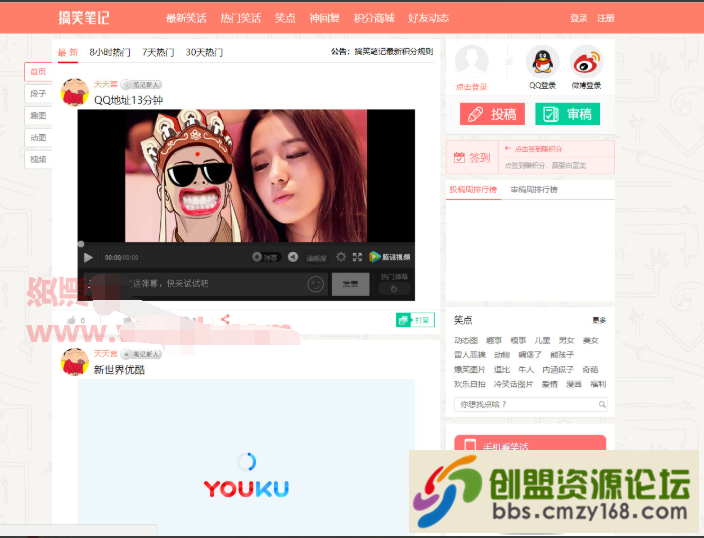Log in with the QQ penguin icon

pos(542,62)
